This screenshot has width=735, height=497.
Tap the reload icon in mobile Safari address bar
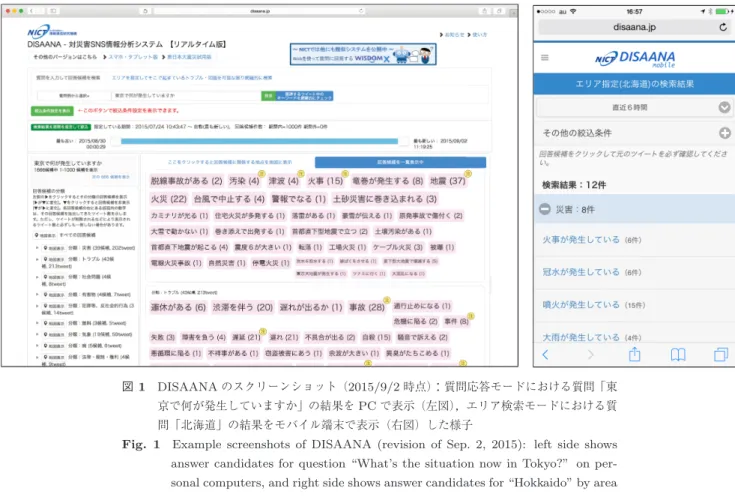pos(723,27)
